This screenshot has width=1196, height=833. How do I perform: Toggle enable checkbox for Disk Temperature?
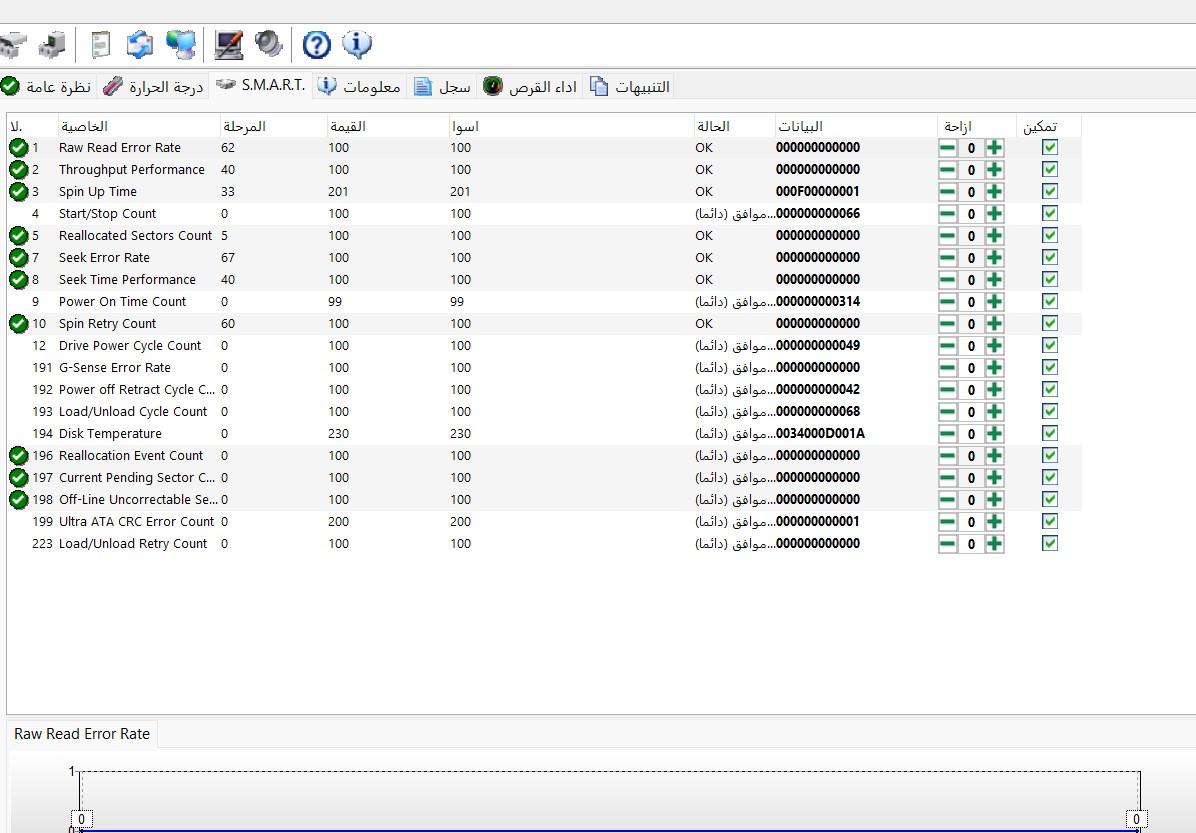pyautogui.click(x=1050, y=433)
